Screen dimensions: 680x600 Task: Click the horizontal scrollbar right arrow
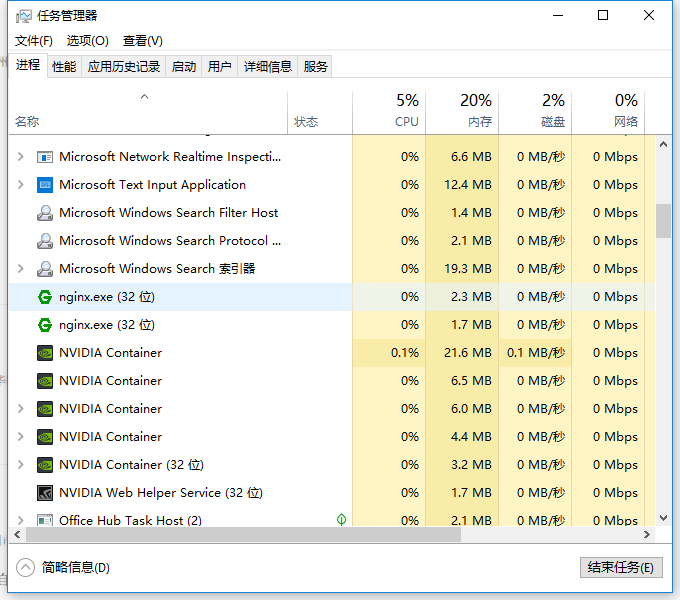point(647,535)
